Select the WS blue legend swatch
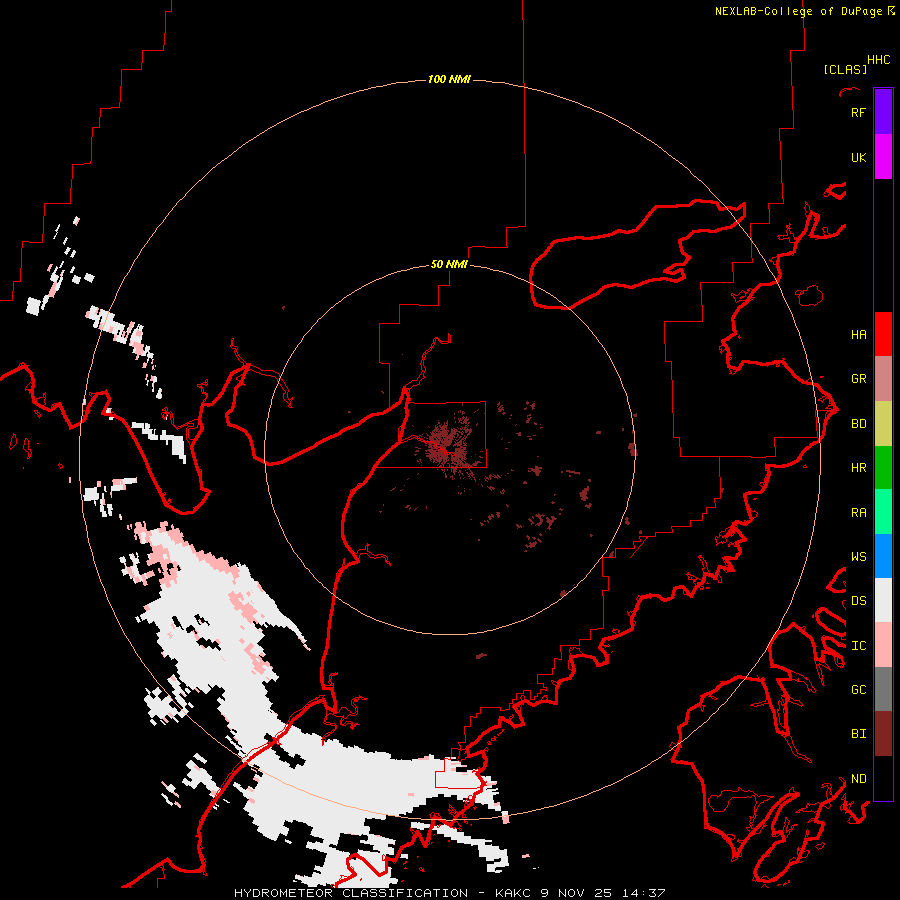The height and width of the screenshot is (900, 900). 883,556
